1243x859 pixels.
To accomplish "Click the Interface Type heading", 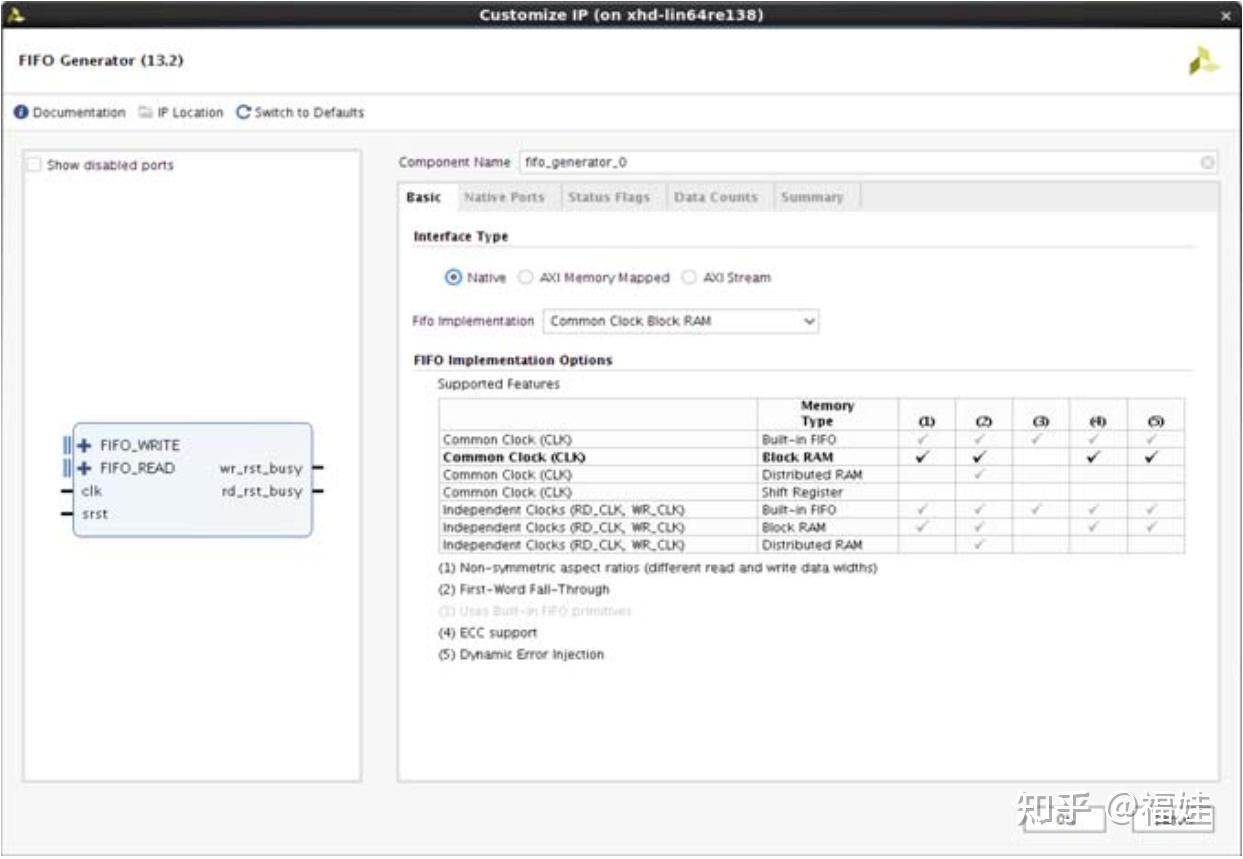I will tap(461, 237).
